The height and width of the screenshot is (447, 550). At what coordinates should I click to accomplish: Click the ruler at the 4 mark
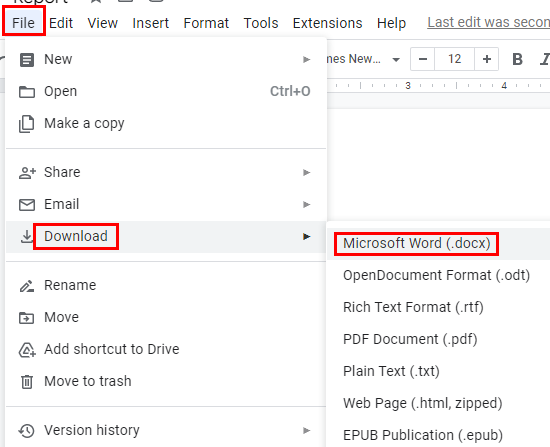pyautogui.click(x=504, y=85)
